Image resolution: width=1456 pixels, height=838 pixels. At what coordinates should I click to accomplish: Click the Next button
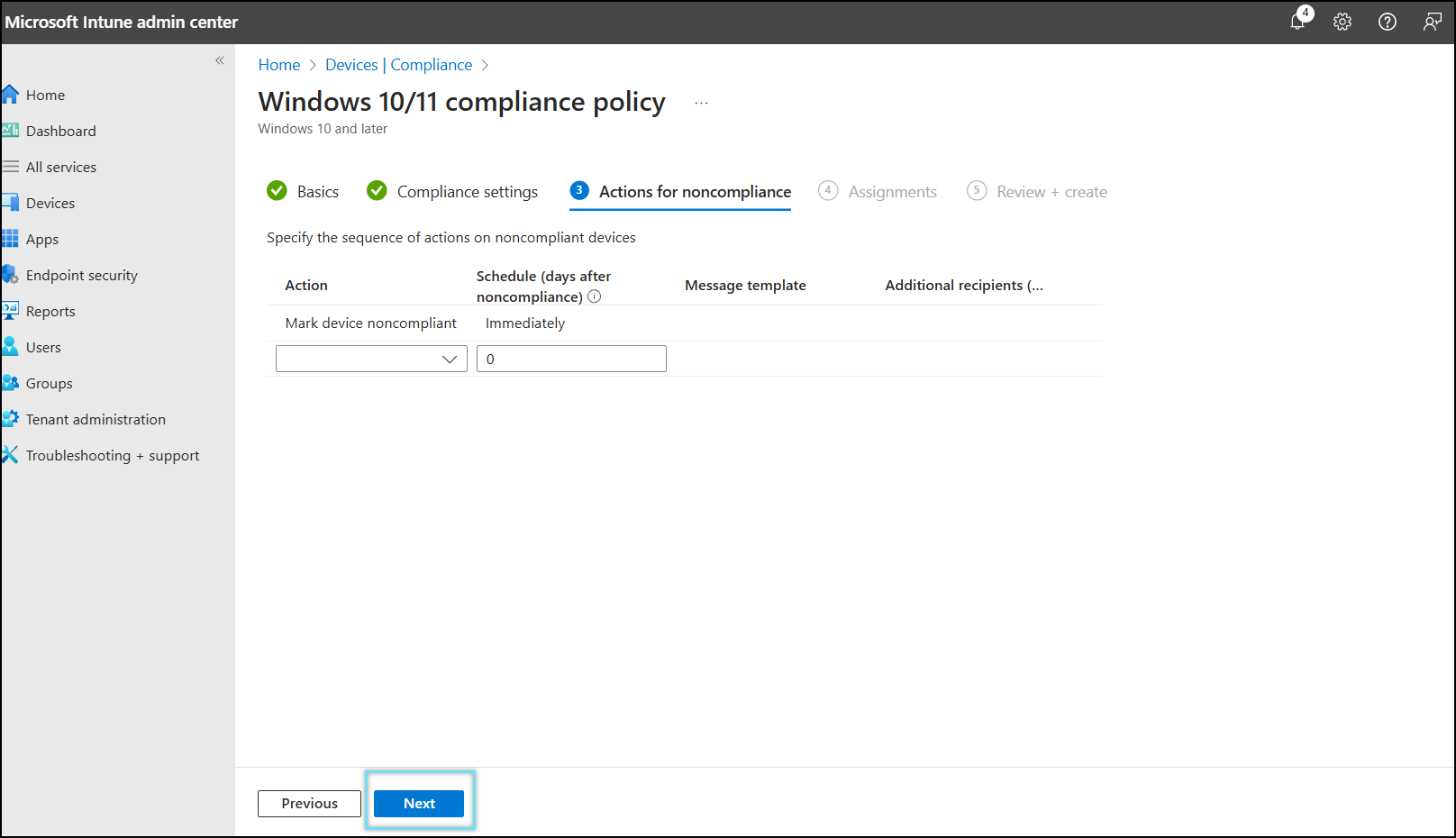pyautogui.click(x=419, y=804)
